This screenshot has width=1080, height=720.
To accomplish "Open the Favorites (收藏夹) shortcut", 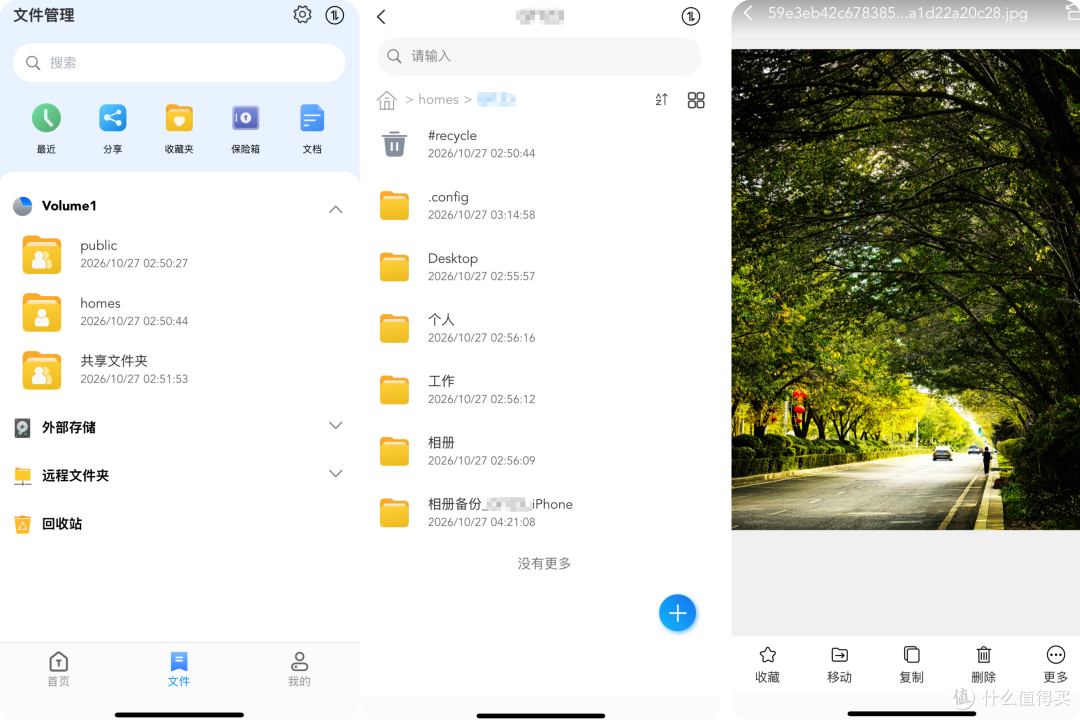I will [x=179, y=128].
